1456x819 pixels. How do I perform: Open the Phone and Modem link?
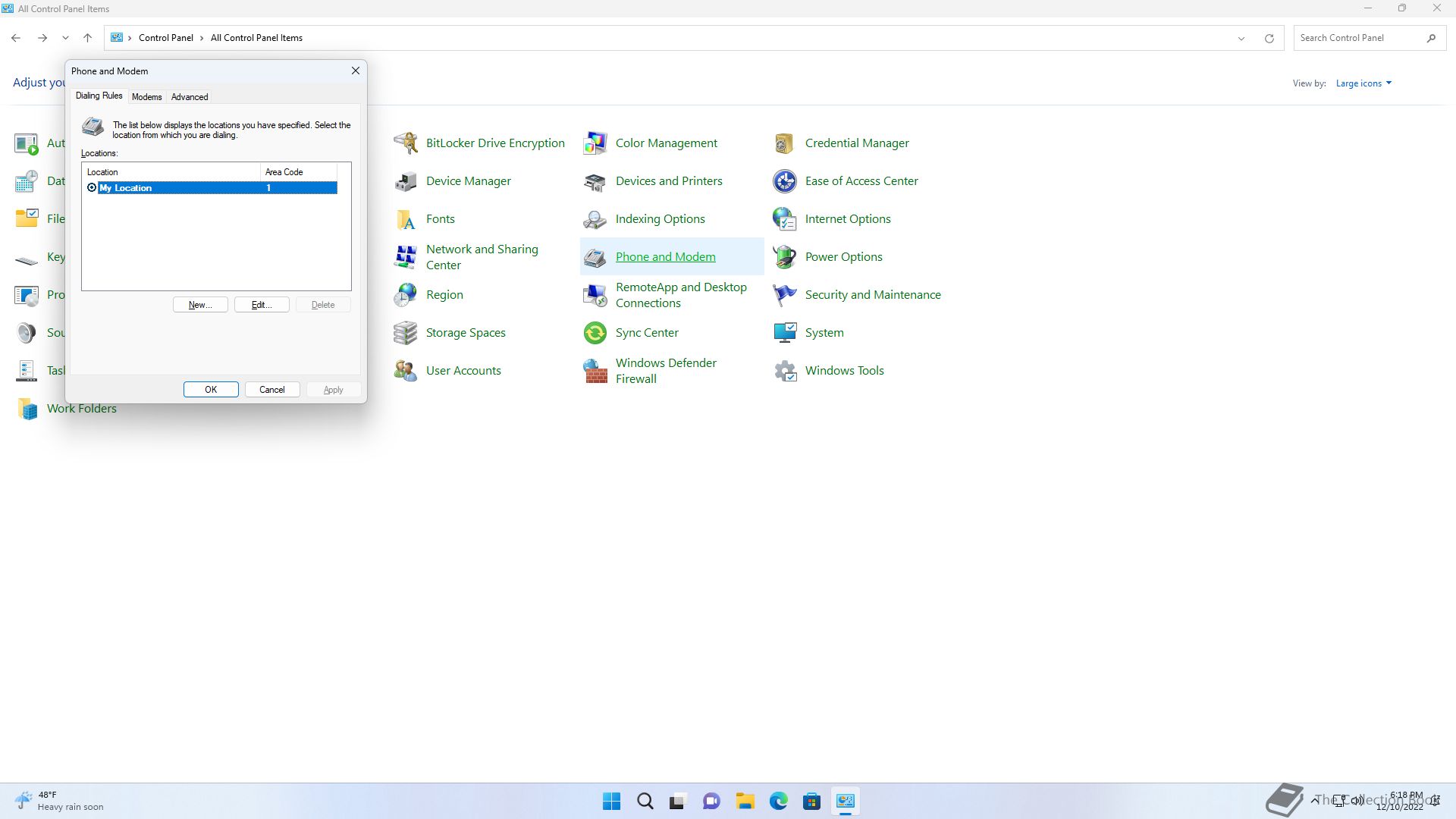coord(665,256)
